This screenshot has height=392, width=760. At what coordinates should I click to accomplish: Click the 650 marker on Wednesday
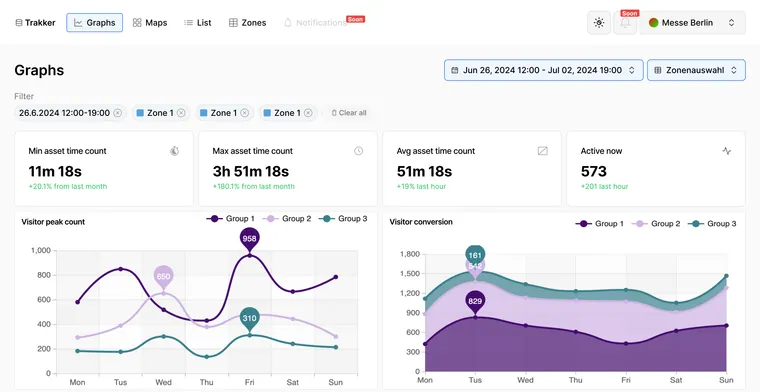point(163,277)
